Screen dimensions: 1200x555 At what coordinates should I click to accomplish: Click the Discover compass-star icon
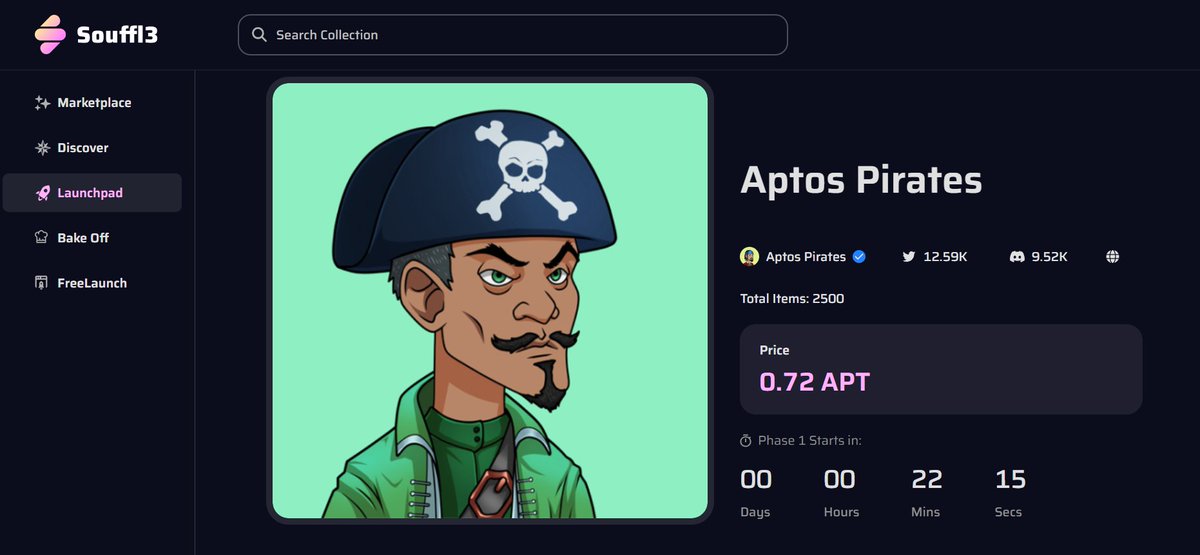[42, 148]
